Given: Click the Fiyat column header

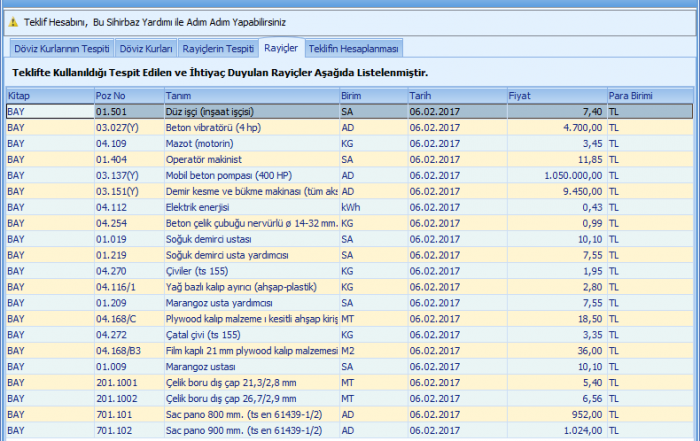Looking at the screenshot, I should (555, 96).
